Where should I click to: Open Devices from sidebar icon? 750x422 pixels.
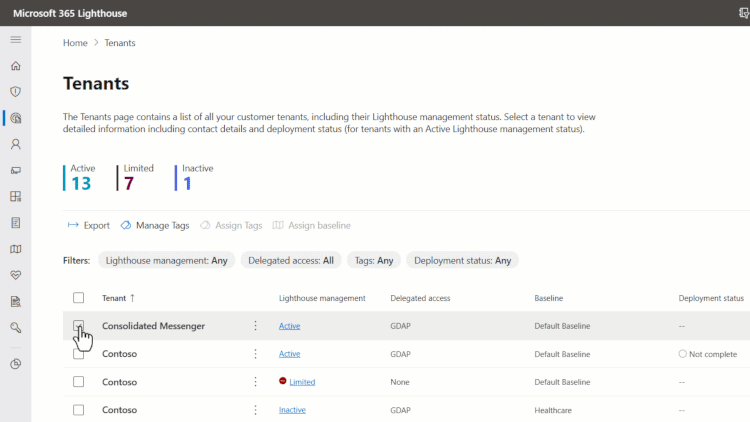click(x=15, y=170)
